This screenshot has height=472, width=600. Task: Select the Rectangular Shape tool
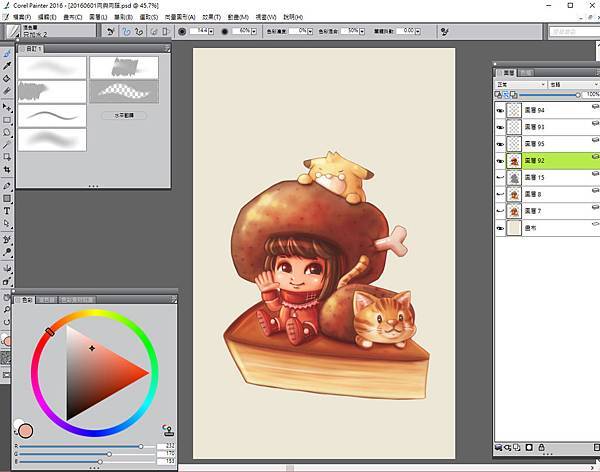tap(7, 198)
